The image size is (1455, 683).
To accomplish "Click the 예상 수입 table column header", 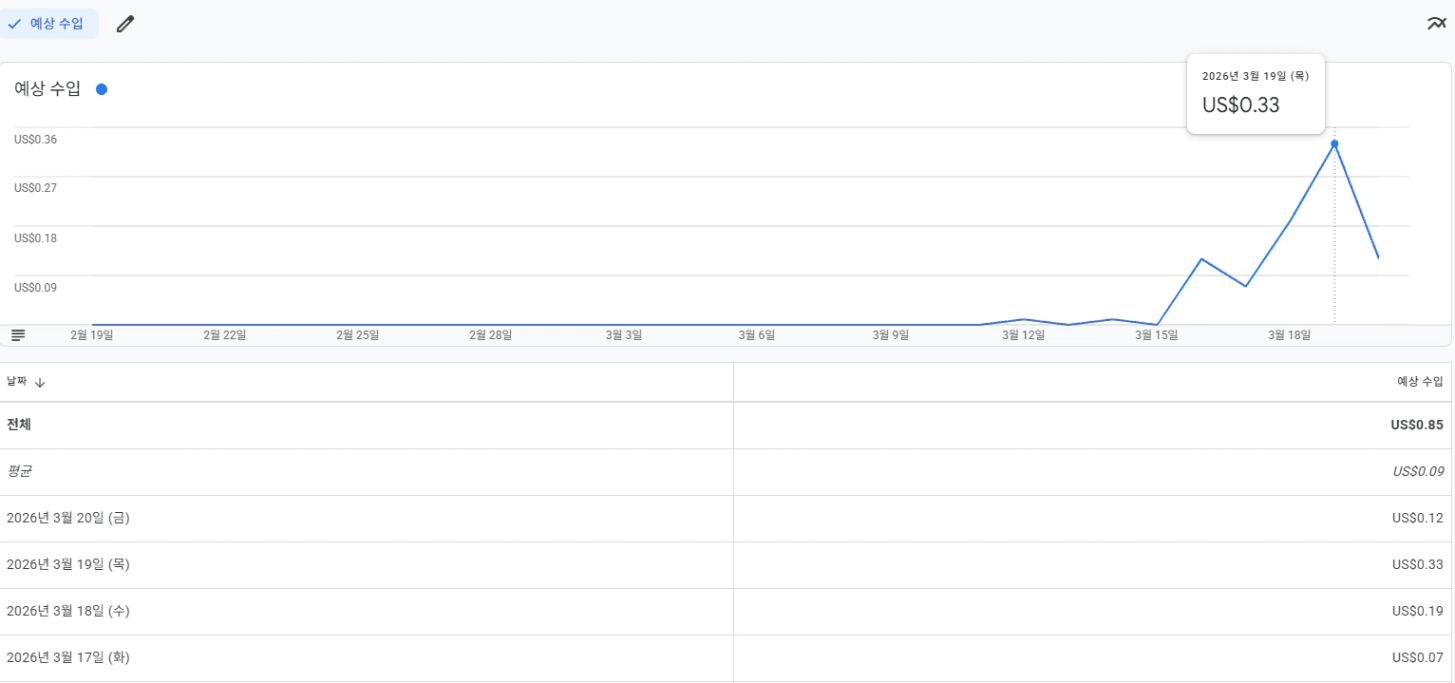I will point(1419,382).
